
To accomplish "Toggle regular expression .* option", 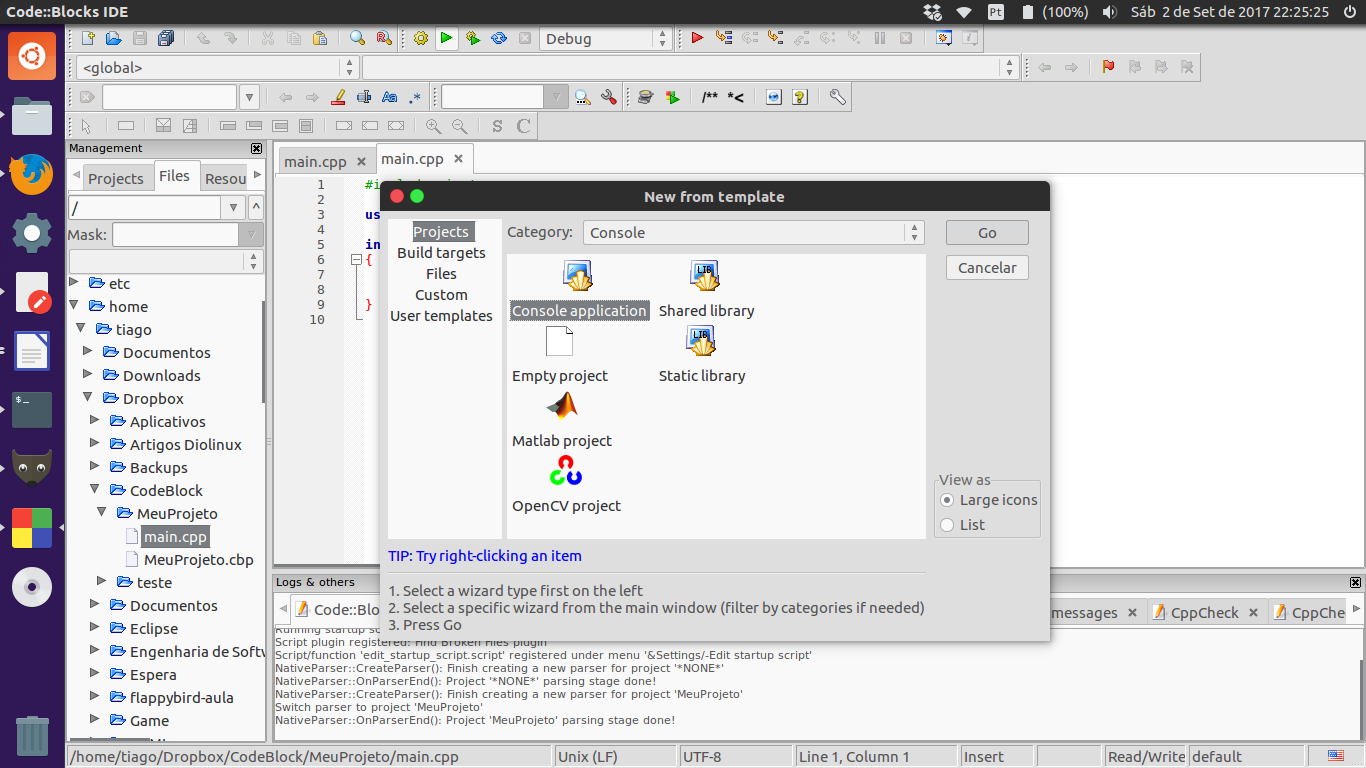I will pyautogui.click(x=415, y=97).
